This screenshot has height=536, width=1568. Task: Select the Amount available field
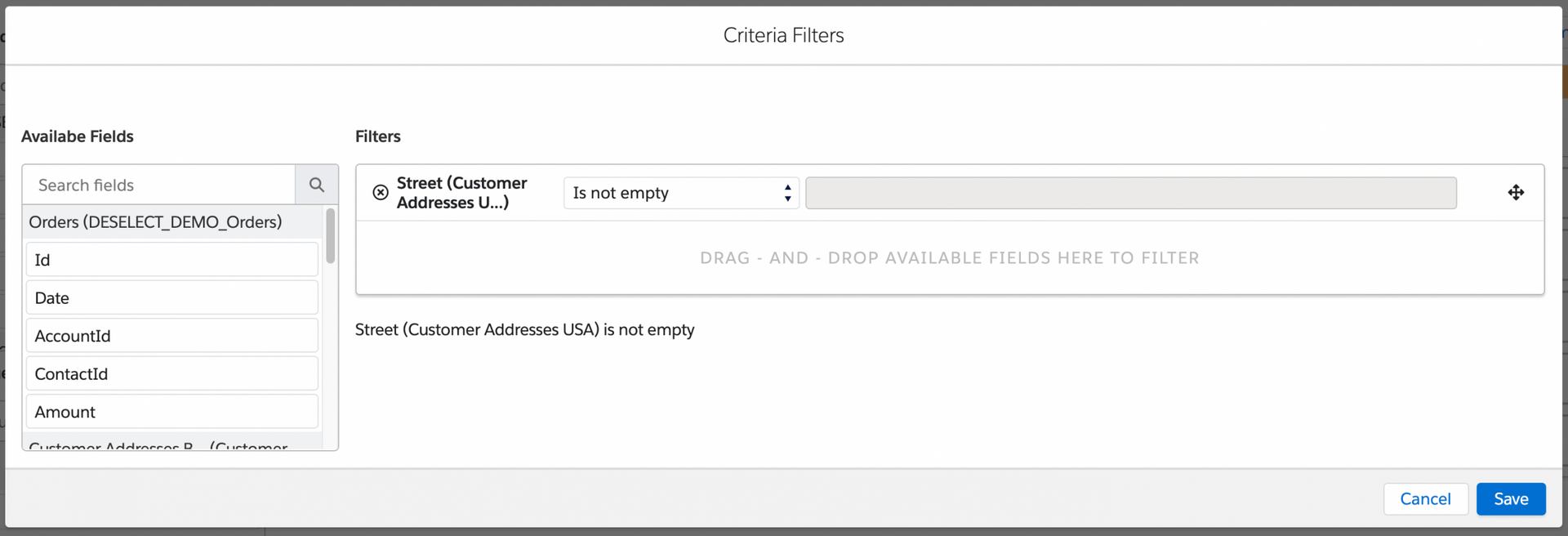[x=171, y=412]
